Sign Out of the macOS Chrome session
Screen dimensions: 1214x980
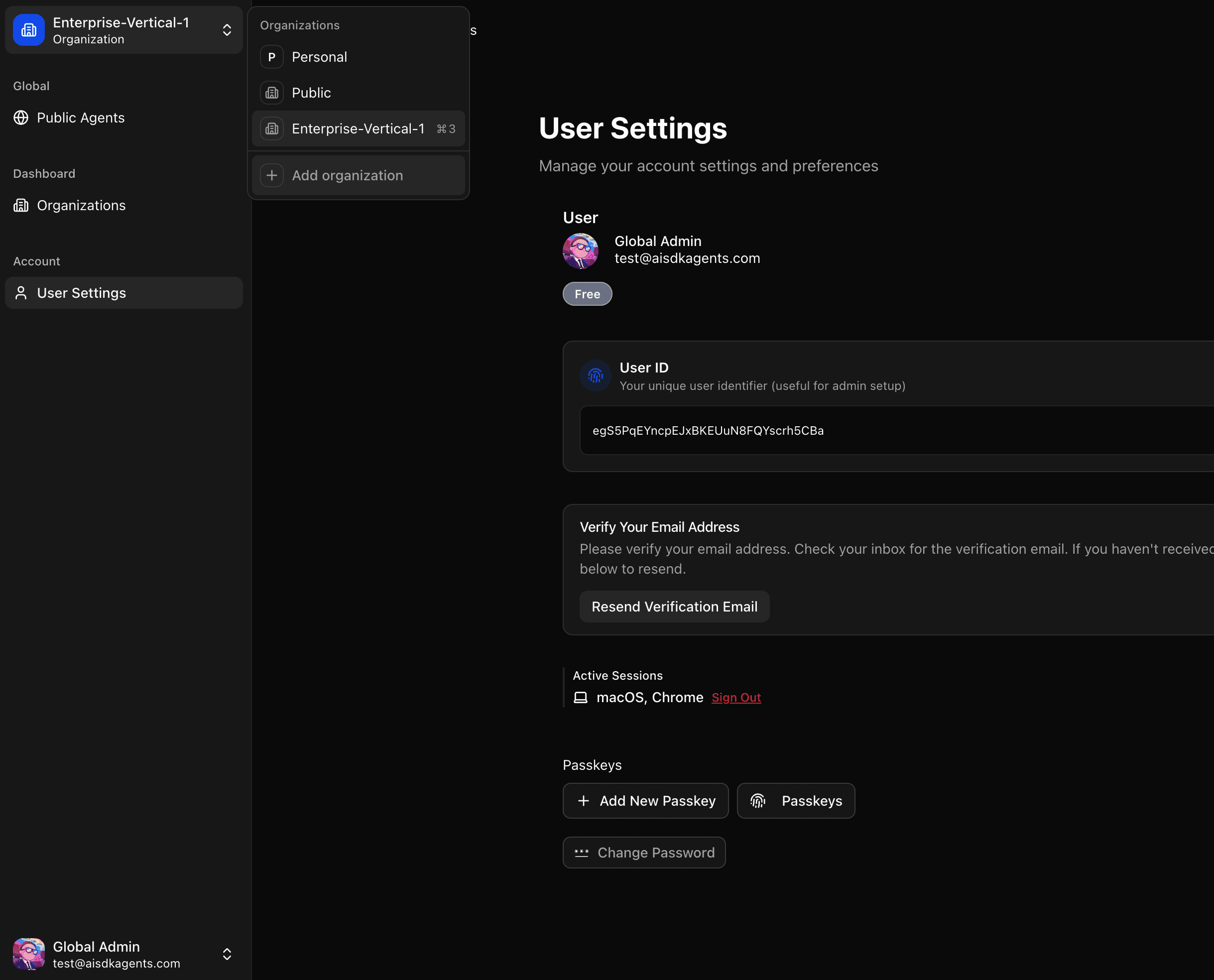click(736, 697)
